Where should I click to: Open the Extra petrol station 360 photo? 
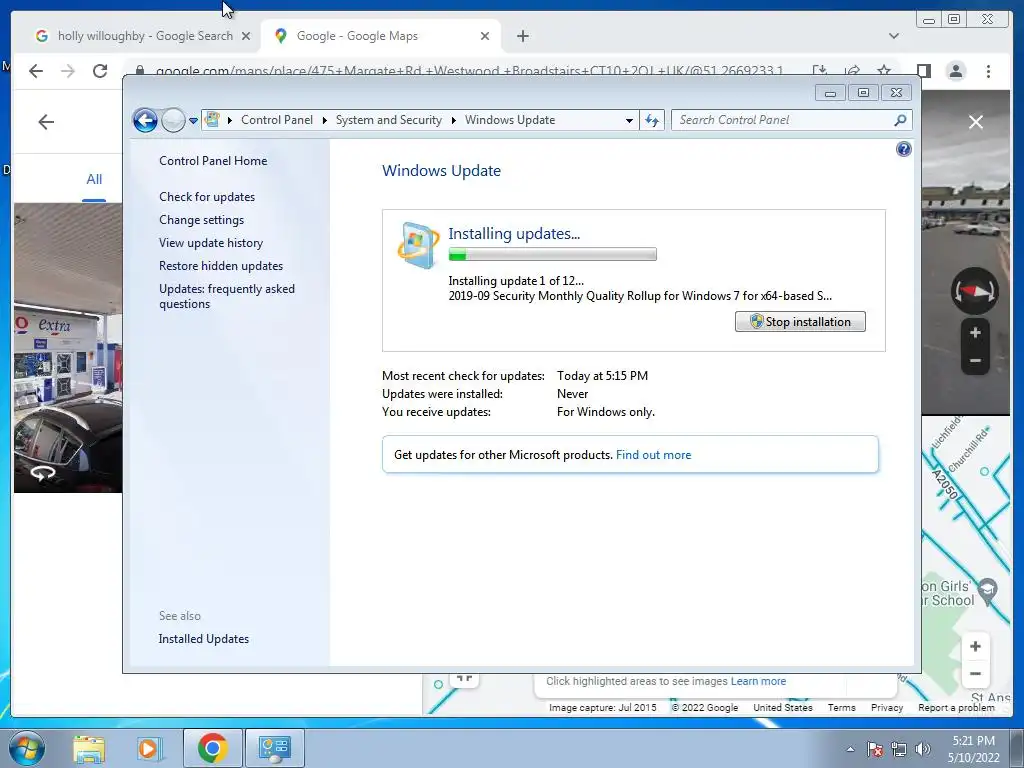click(68, 347)
